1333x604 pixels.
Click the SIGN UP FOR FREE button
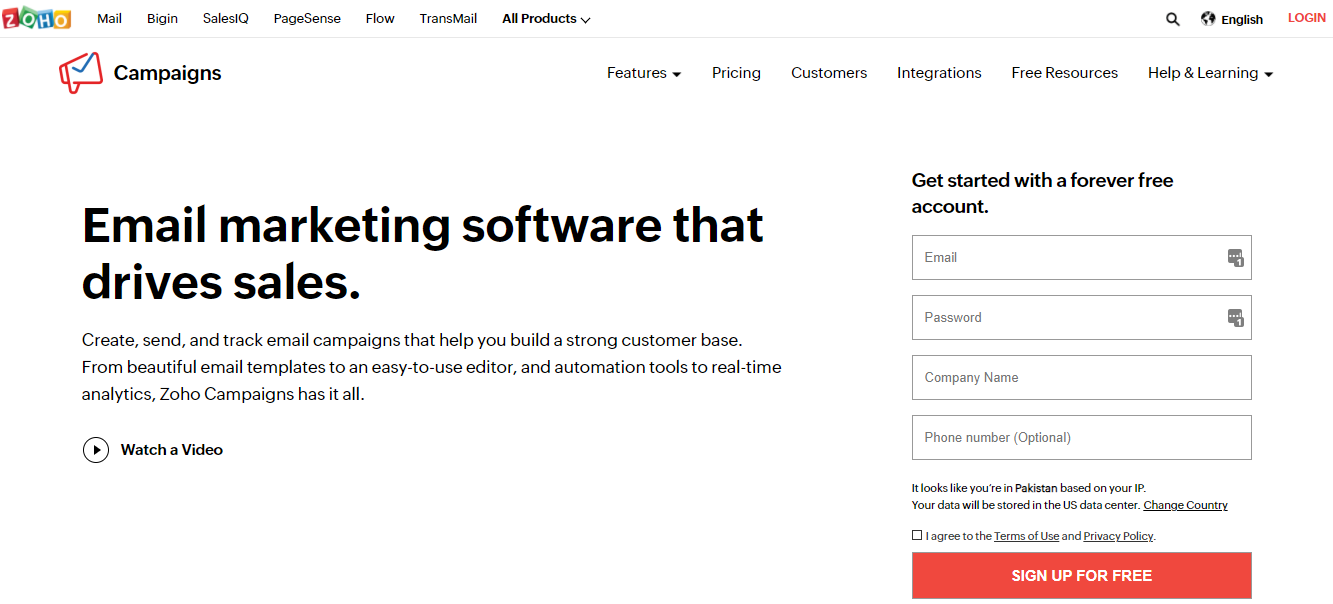(x=1082, y=575)
